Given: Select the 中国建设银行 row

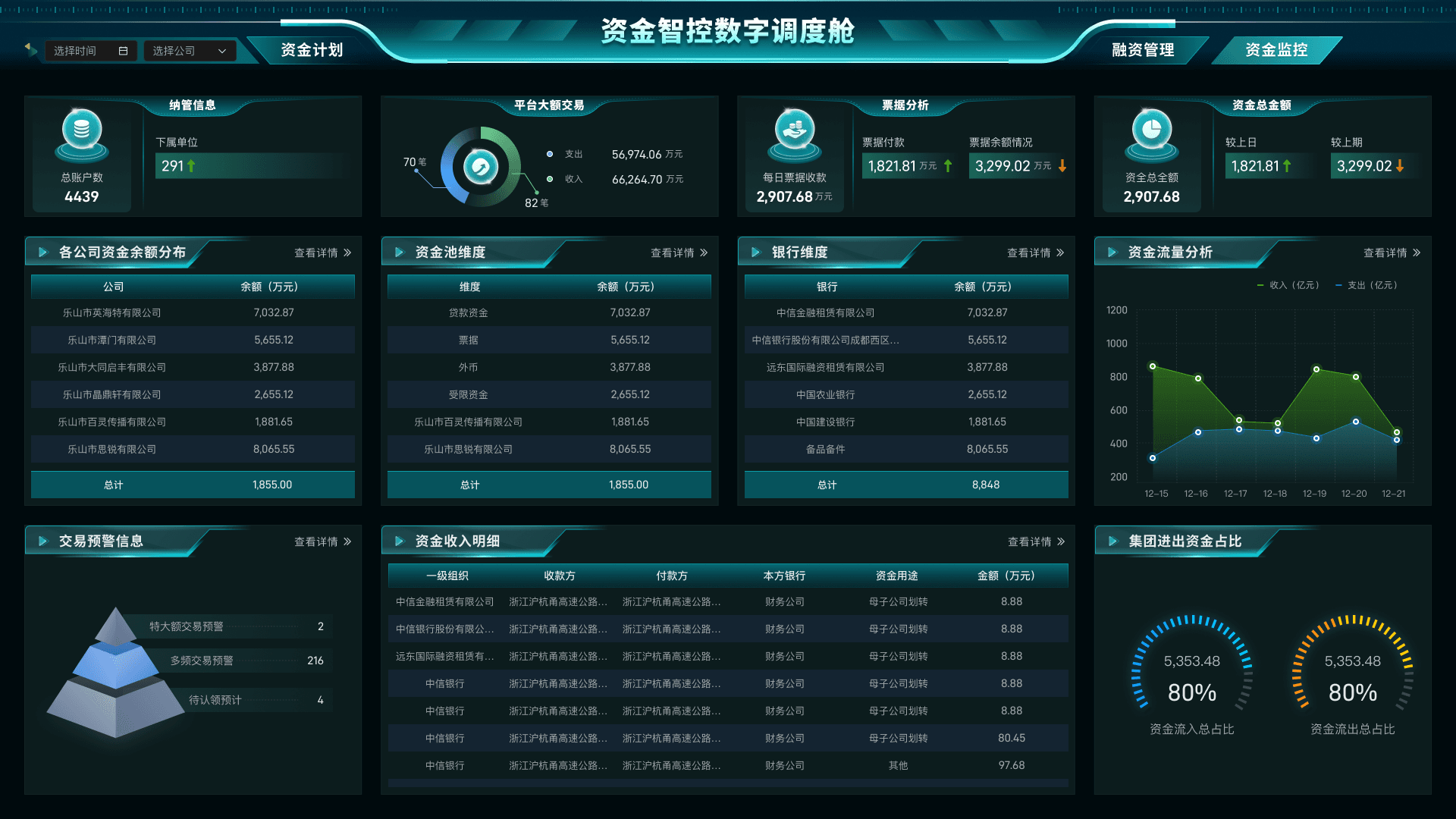Looking at the screenshot, I should 906,422.
